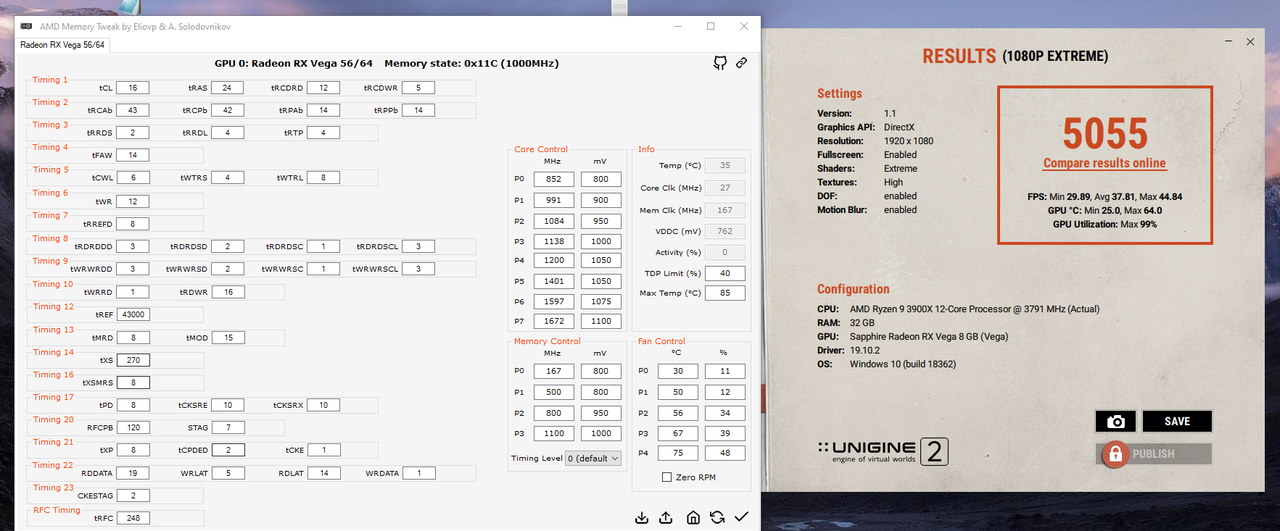Click Fan Control P2 percent field 34
Viewport: 1280px width, 531px height.
(x=723, y=413)
